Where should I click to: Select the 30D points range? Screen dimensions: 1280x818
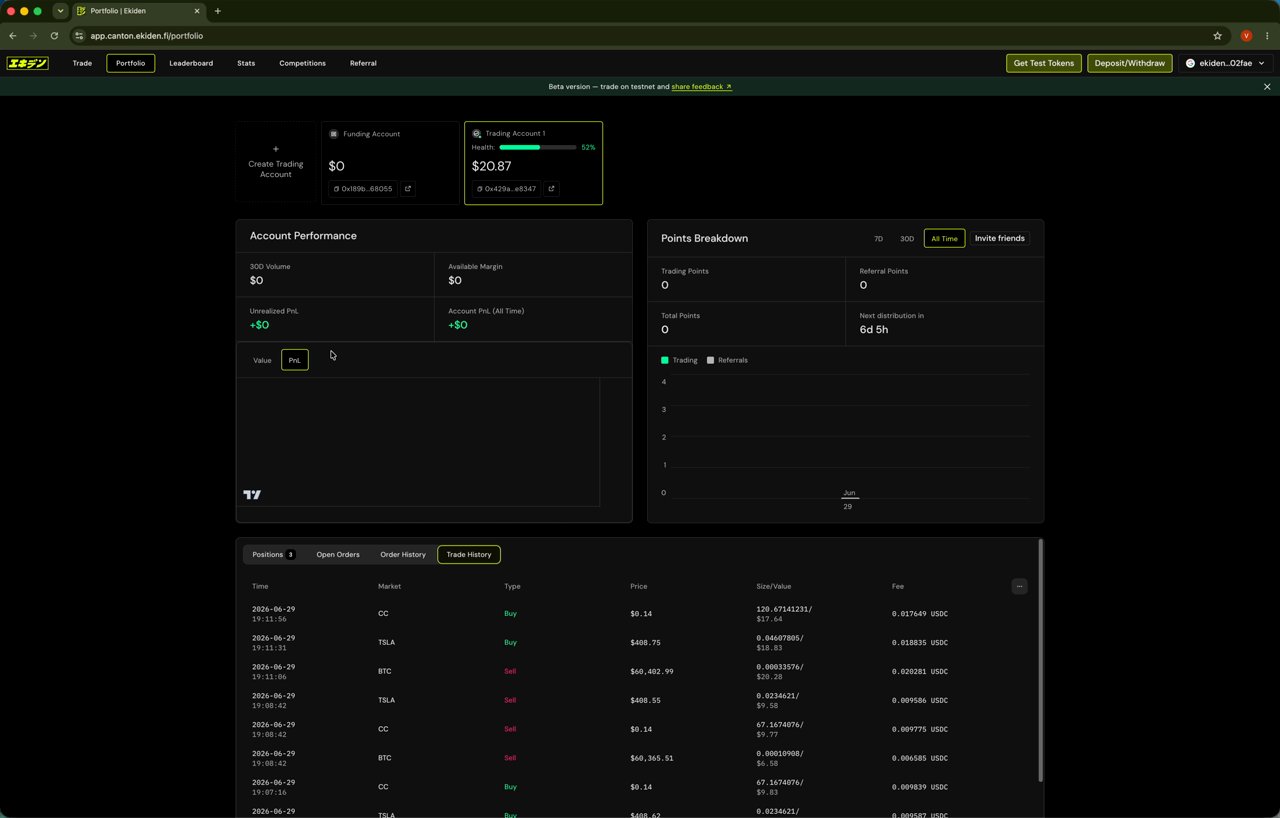[x=907, y=239]
